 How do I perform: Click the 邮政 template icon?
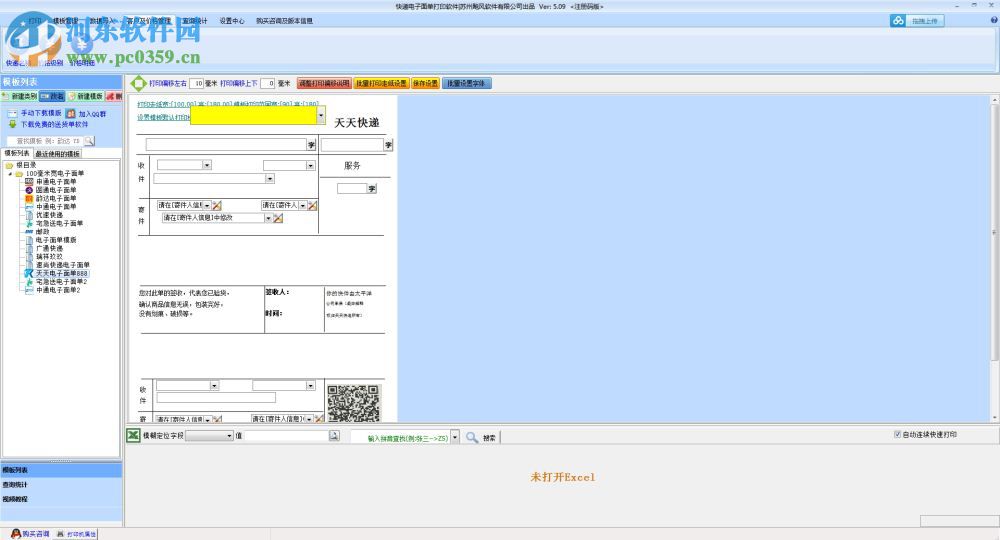pos(29,231)
